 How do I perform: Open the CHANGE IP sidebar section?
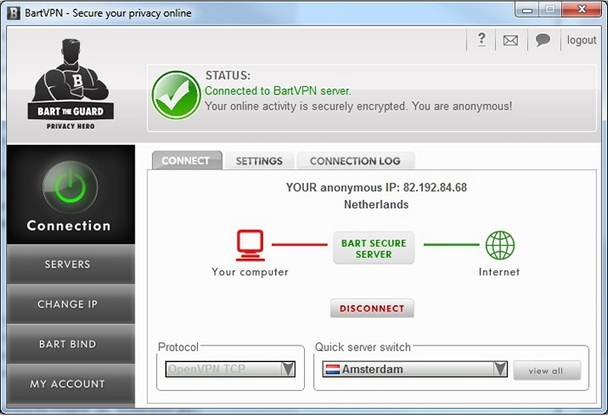tap(71, 304)
